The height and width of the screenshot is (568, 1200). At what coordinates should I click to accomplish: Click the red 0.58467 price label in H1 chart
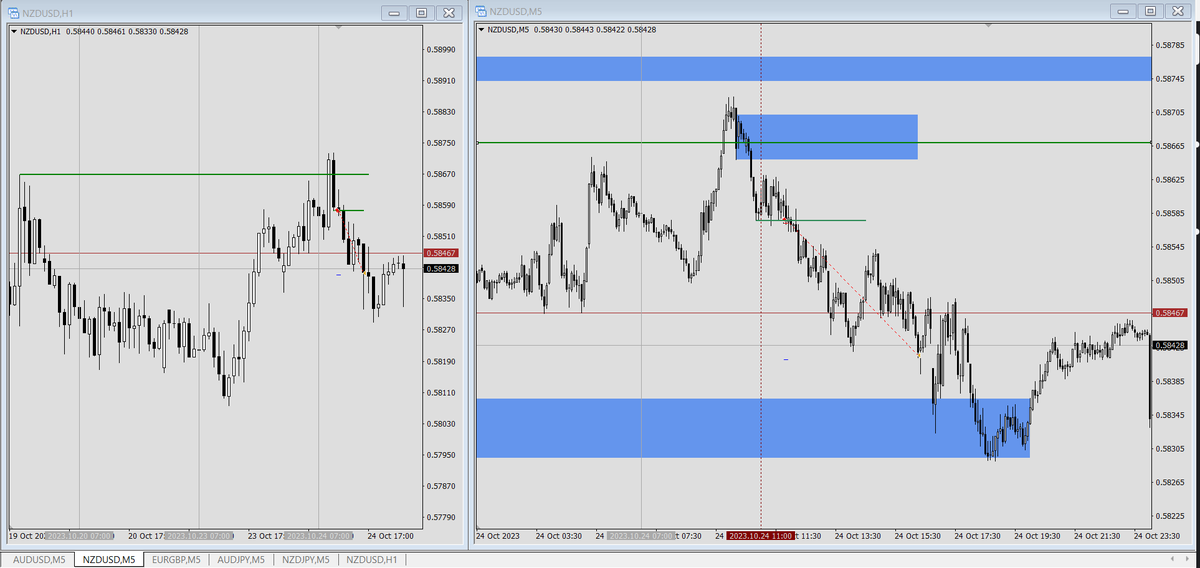pos(442,254)
